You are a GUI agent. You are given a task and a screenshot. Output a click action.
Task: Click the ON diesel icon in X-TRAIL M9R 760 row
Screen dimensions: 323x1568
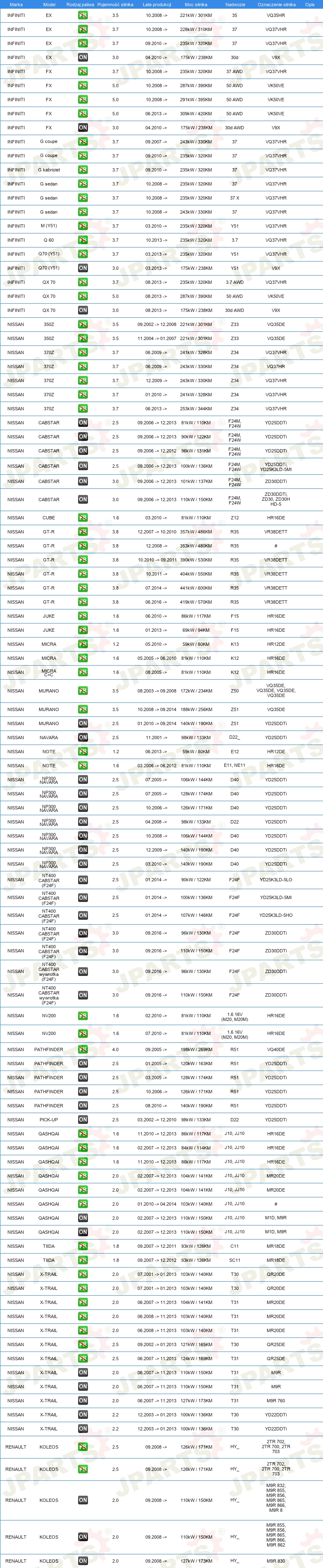(x=83, y=1401)
